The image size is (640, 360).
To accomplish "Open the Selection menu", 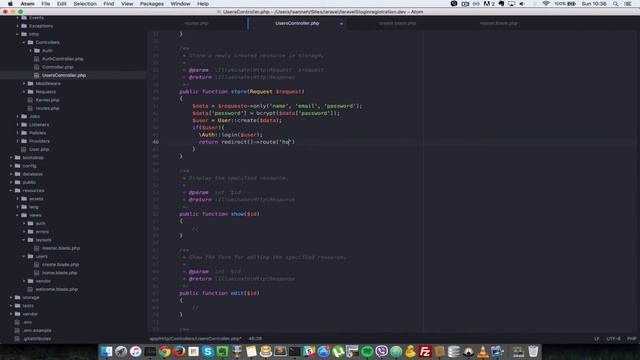I will pyautogui.click(x=85, y=4).
